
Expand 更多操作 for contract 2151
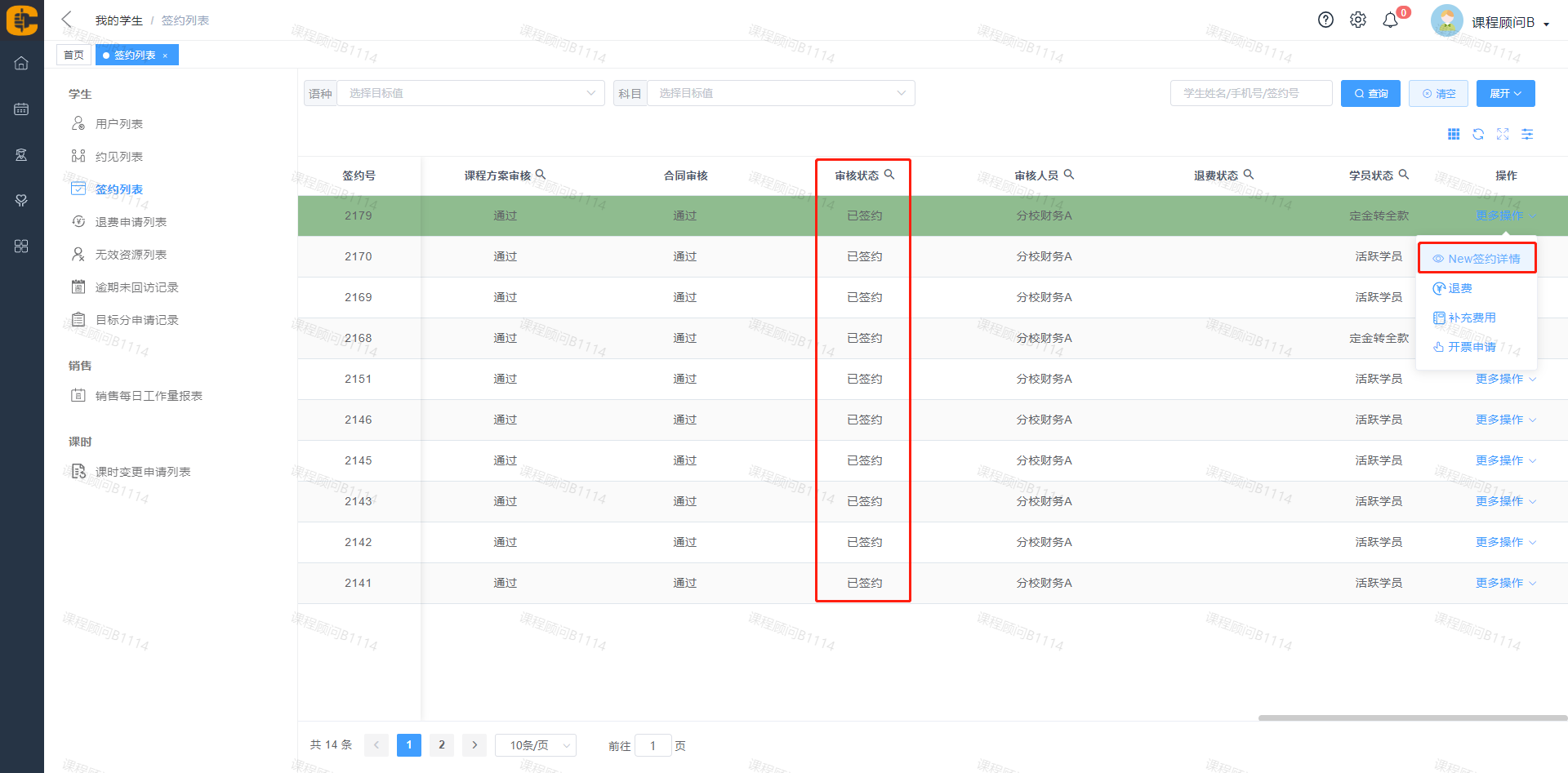point(1505,379)
